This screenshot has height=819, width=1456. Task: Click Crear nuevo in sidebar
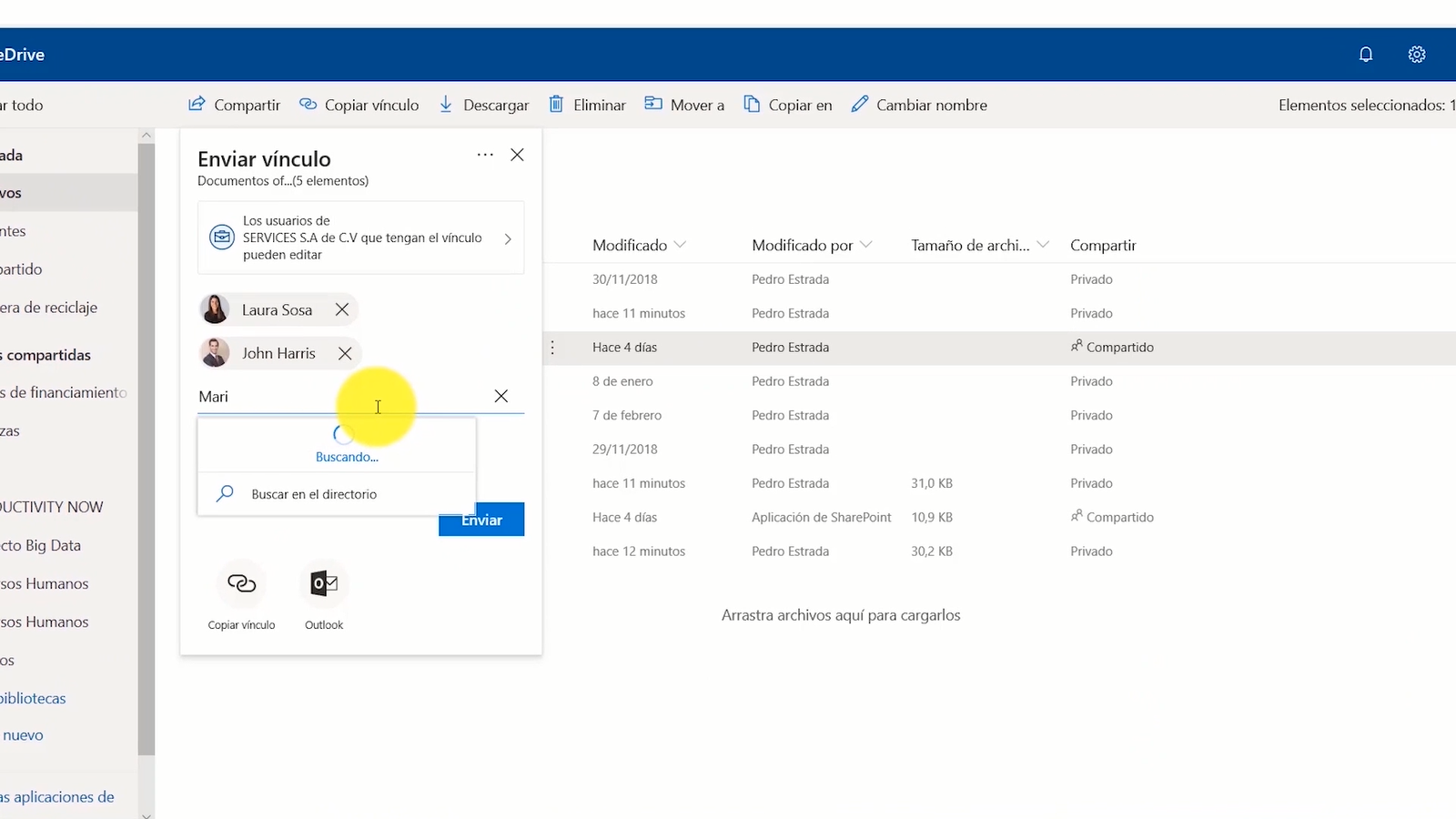coord(22,735)
